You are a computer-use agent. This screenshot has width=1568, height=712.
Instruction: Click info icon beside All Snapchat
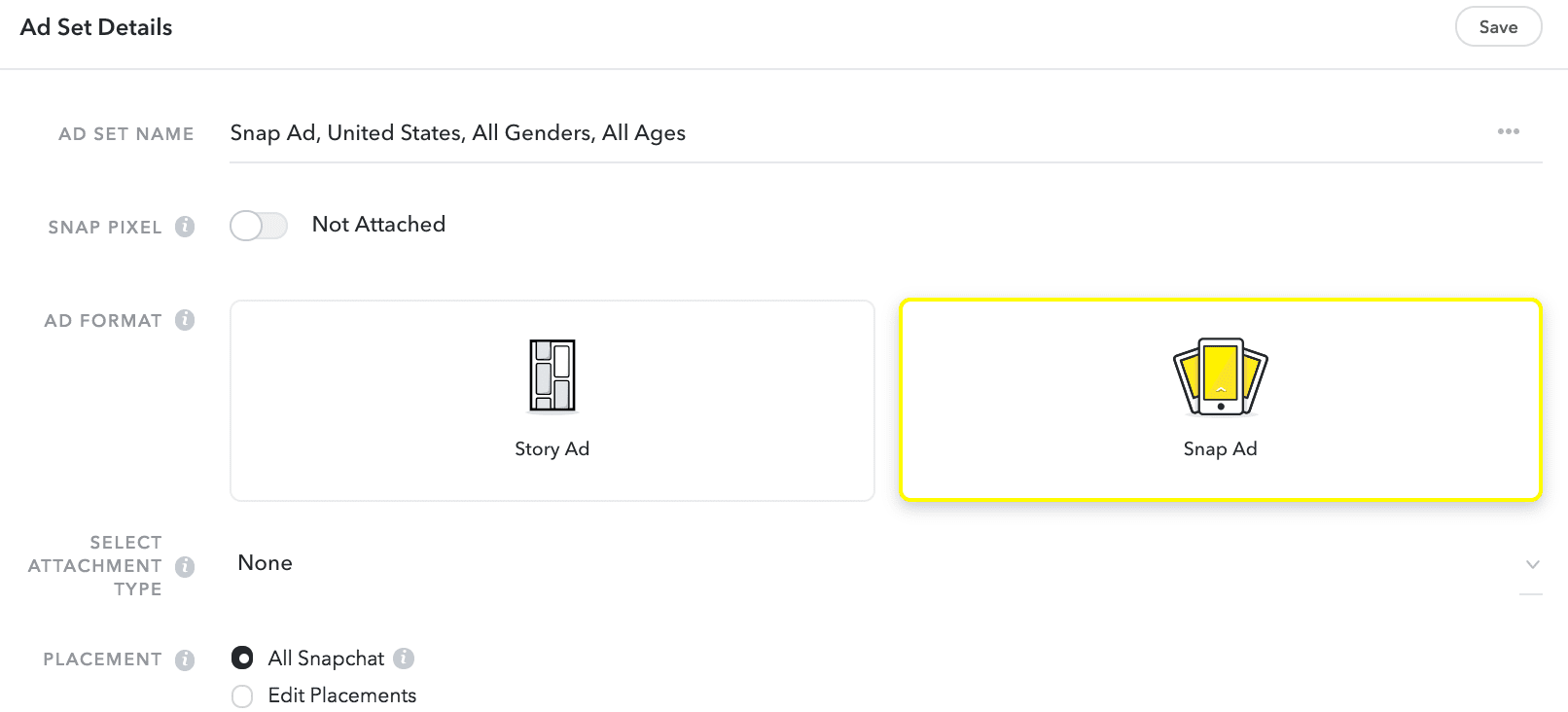click(x=404, y=659)
